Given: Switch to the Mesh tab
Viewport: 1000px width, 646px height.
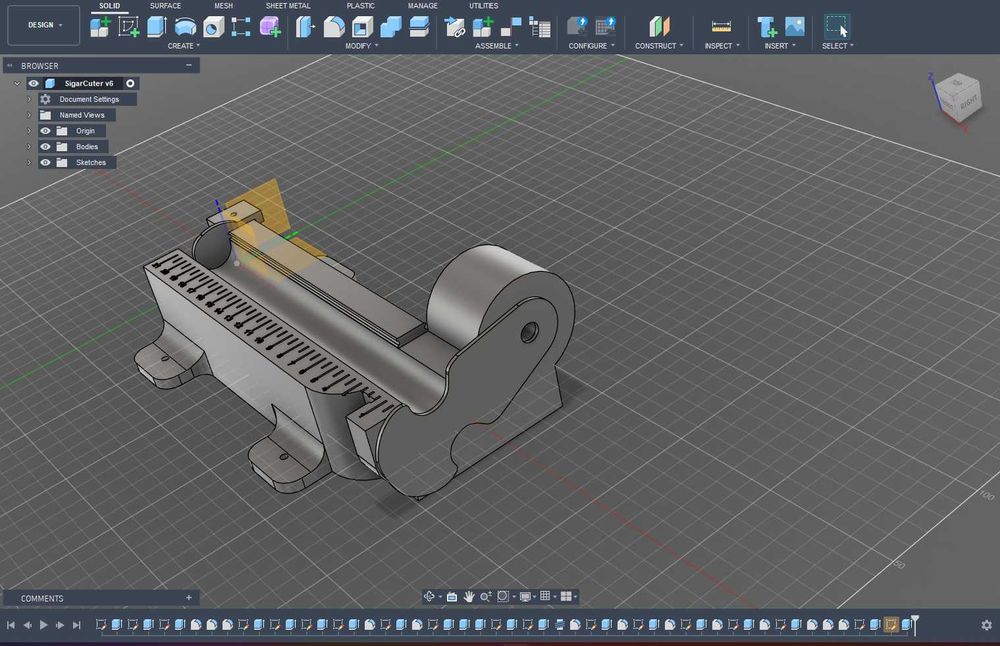Looking at the screenshot, I should pyautogui.click(x=223, y=6).
